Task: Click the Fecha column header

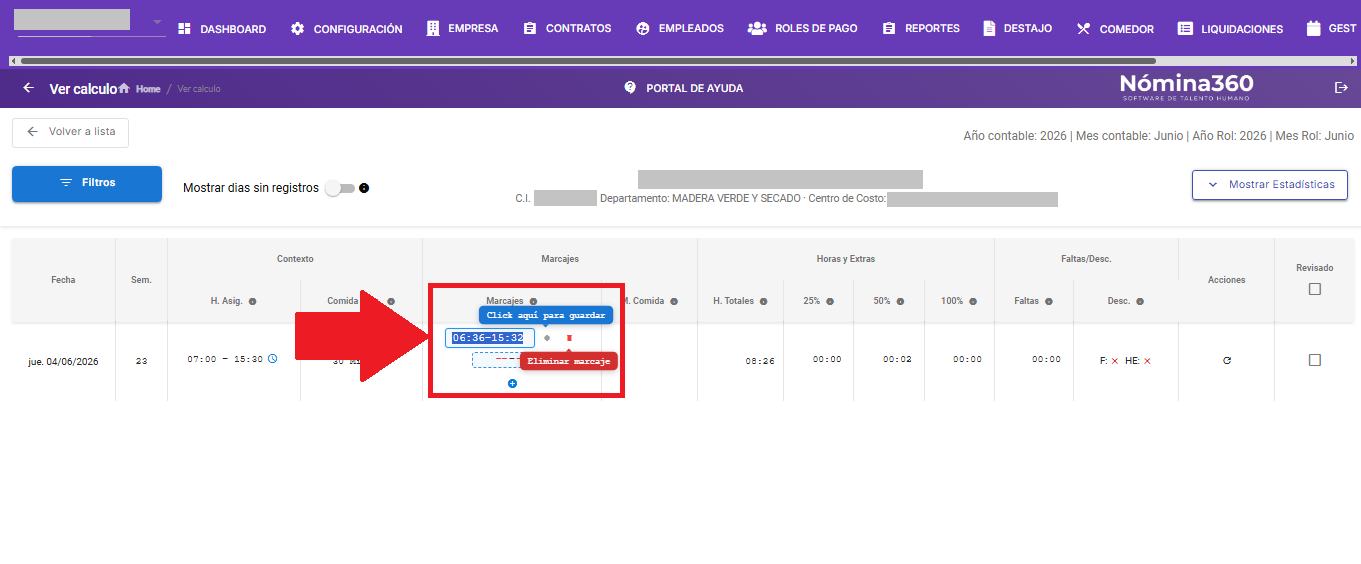Action: coord(63,280)
